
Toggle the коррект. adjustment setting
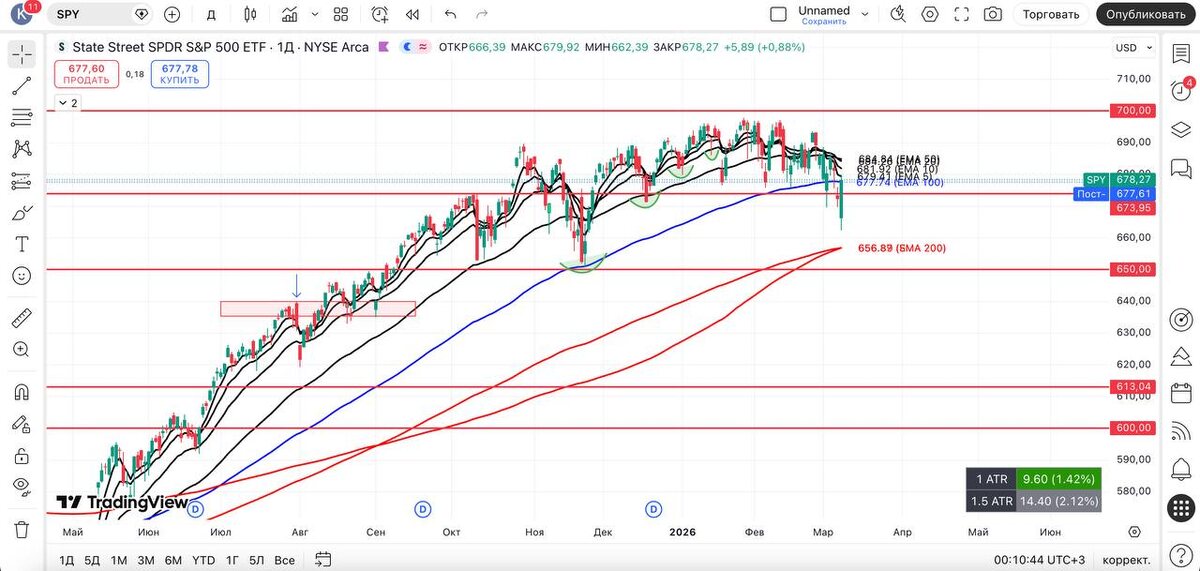coord(1125,560)
